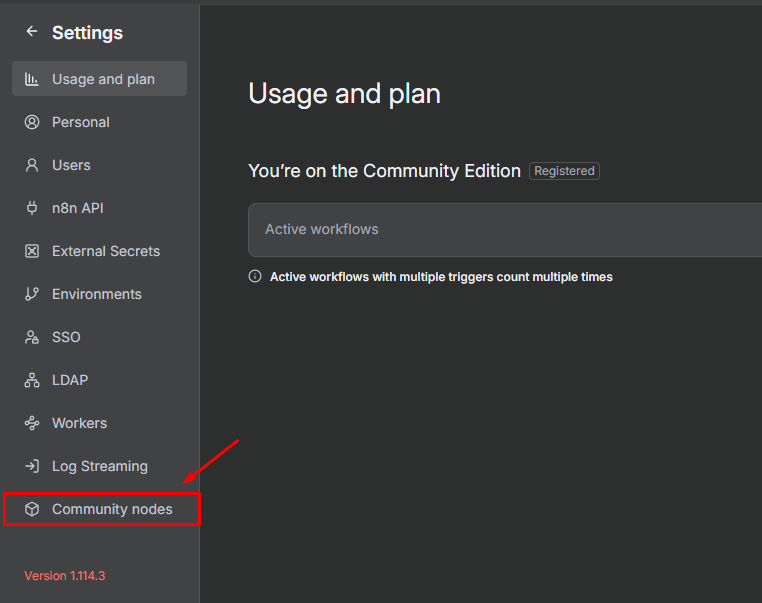Image resolution: width=762 pixels, height=603 pixels.
Task: Click the LDAP network hierarchy icon
Action: [x=32, y=380]
